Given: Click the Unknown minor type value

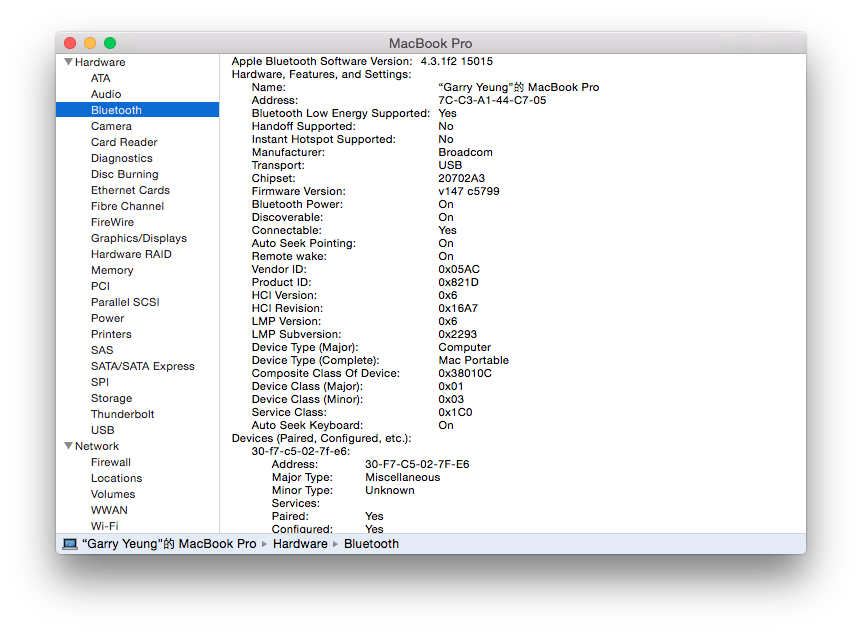Looking at the screenshot, I should pyautogui.click(x=390, y=490).
